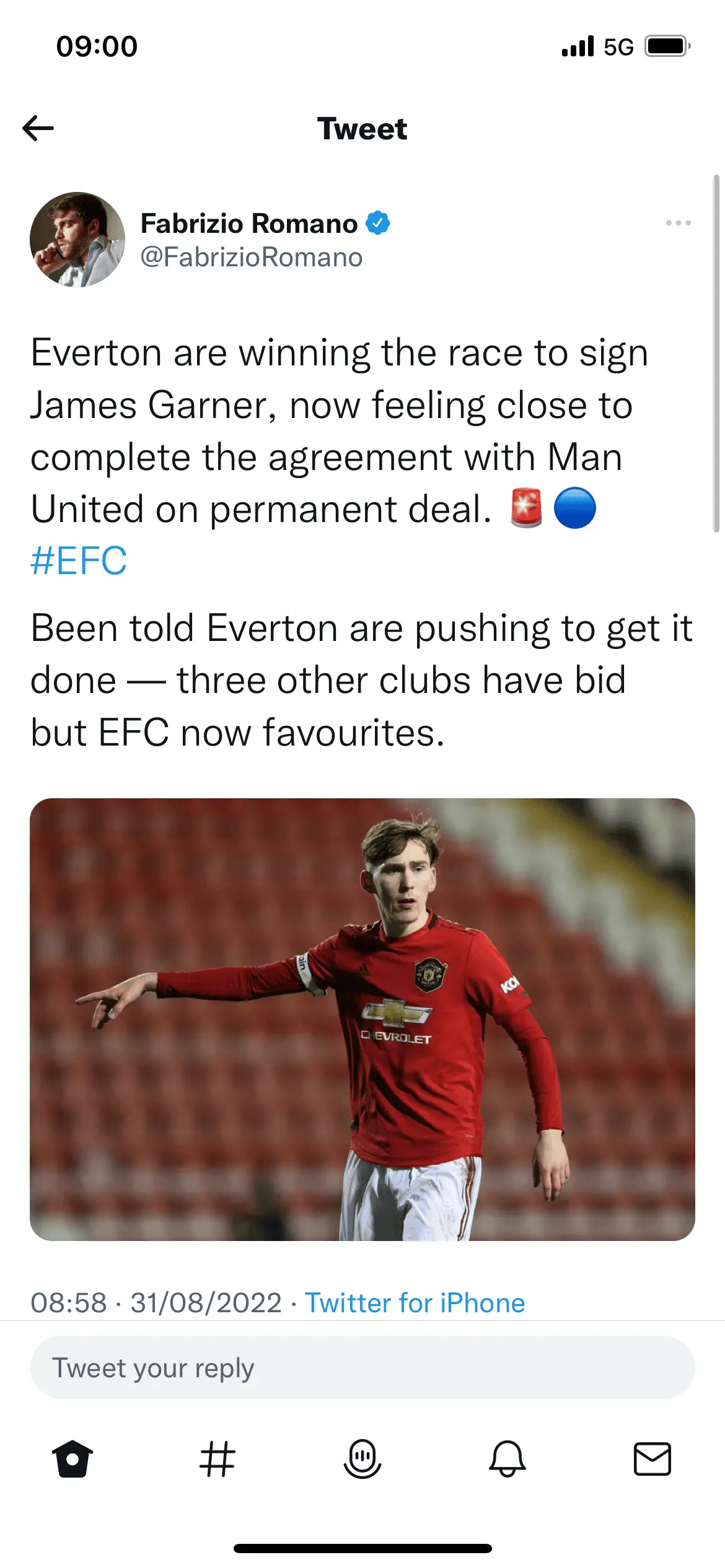Open the Notifications bell tab
This screenshot has width=725, height=1568.
click(507, 1459)
